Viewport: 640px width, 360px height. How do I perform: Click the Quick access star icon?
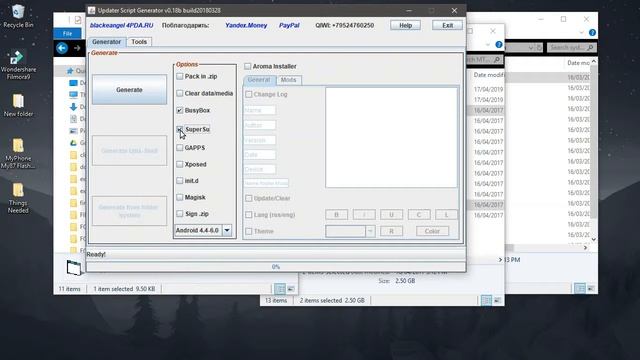(70, 71)
